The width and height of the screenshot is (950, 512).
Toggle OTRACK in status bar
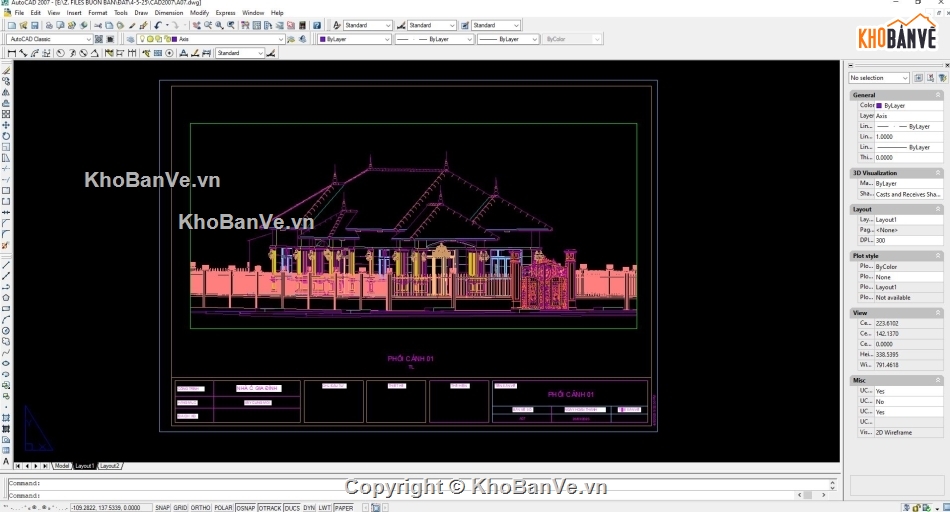pyautogui.click(x=270, y=508)
